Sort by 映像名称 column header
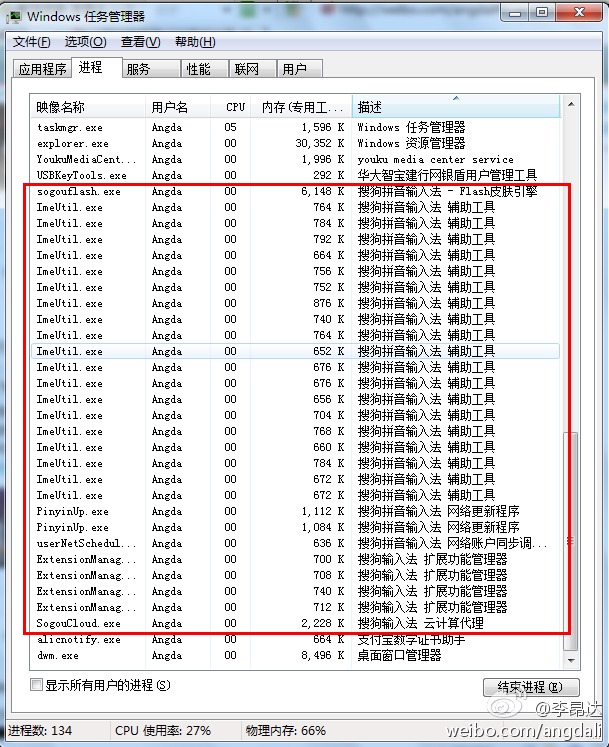 pyautogui.click(x=88, y=107)
